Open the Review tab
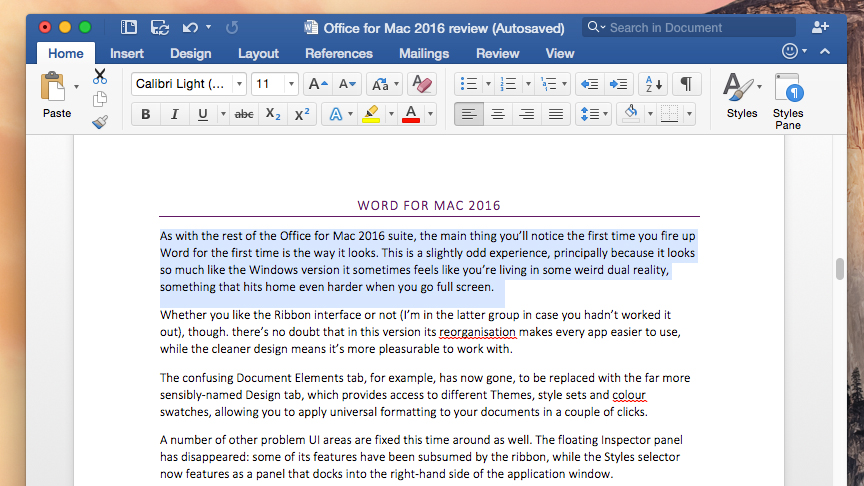The image size is (864, 486). tap(498, 53)
